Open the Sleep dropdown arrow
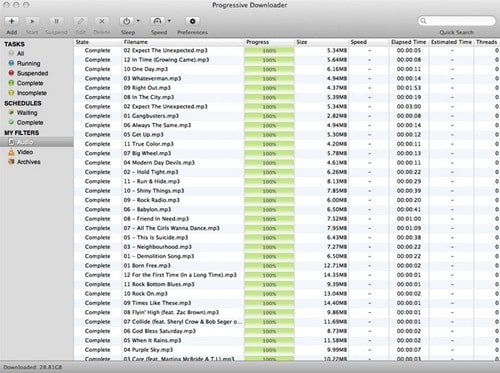Viewport: 500px width, 373px height. pyautogui.click(x=138, y=21)
